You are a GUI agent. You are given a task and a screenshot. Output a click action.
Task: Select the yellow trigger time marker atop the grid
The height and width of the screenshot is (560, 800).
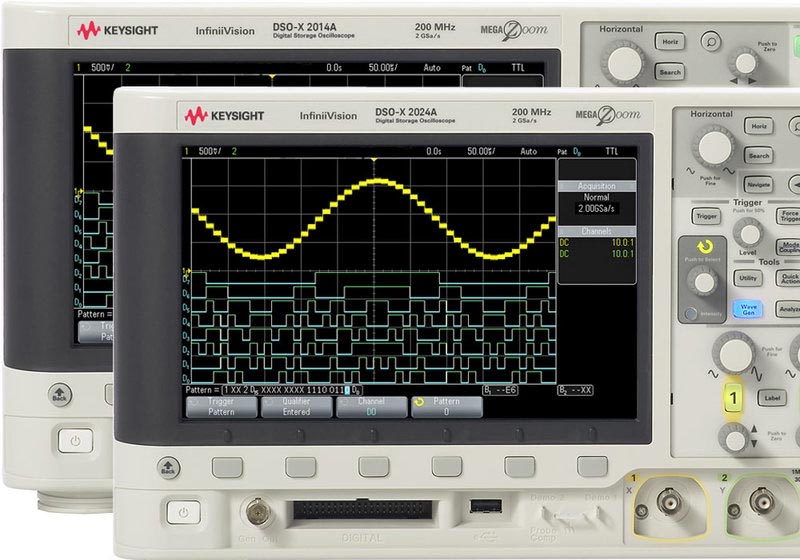[x=374, y=160]
